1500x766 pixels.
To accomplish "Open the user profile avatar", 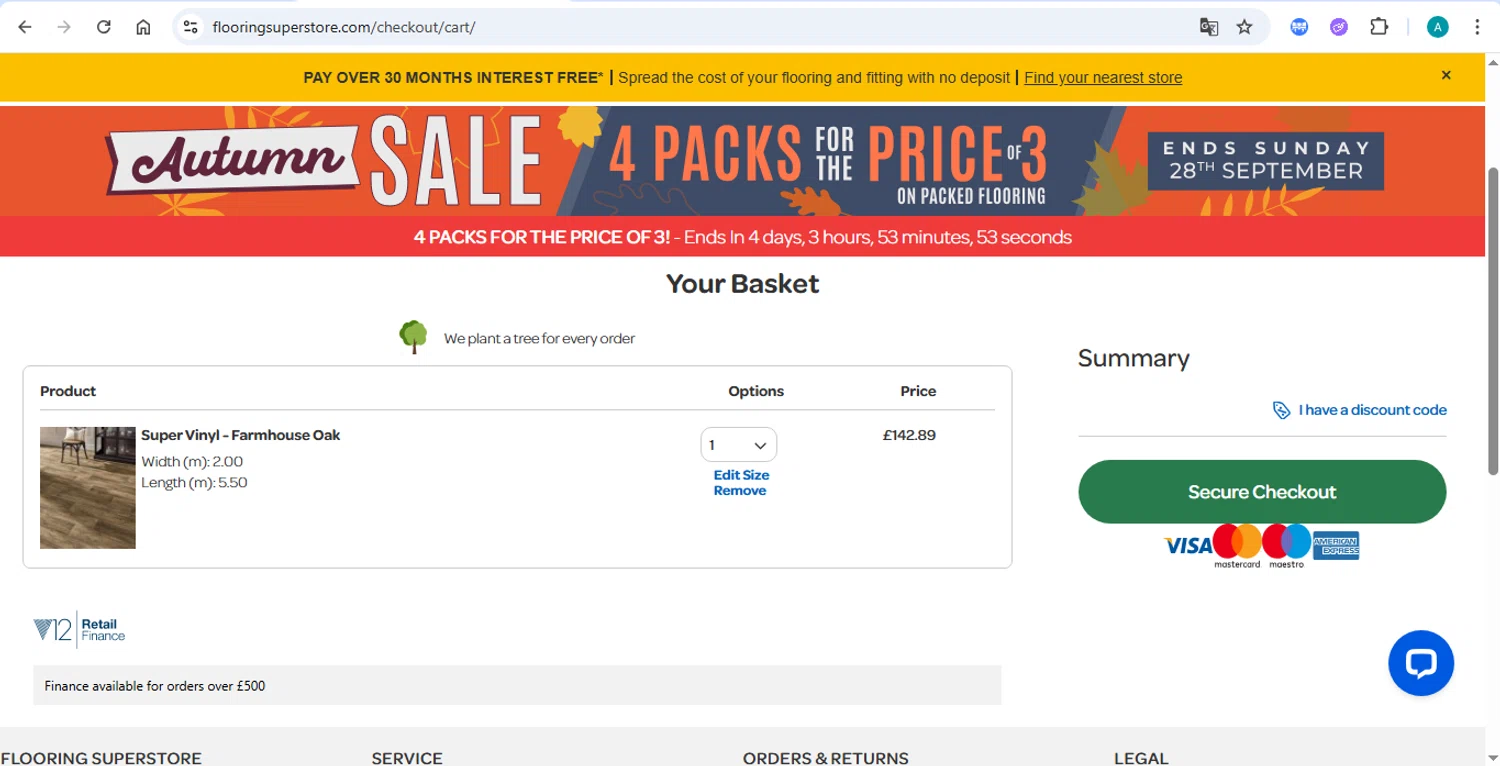I will 1437,27.
